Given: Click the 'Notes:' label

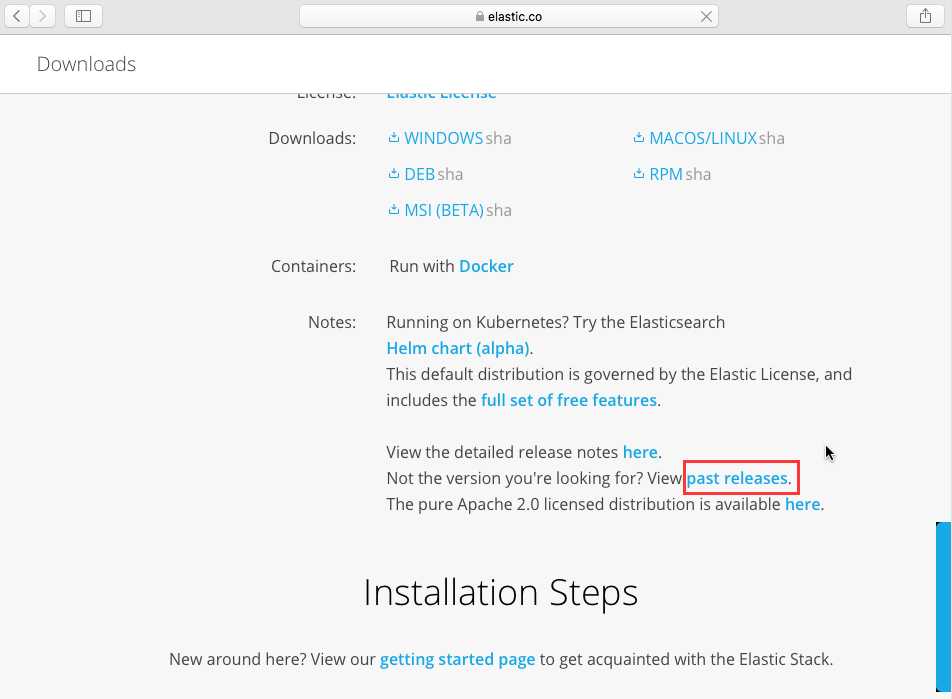Looking at the screenshot, I should click(332, 322).
